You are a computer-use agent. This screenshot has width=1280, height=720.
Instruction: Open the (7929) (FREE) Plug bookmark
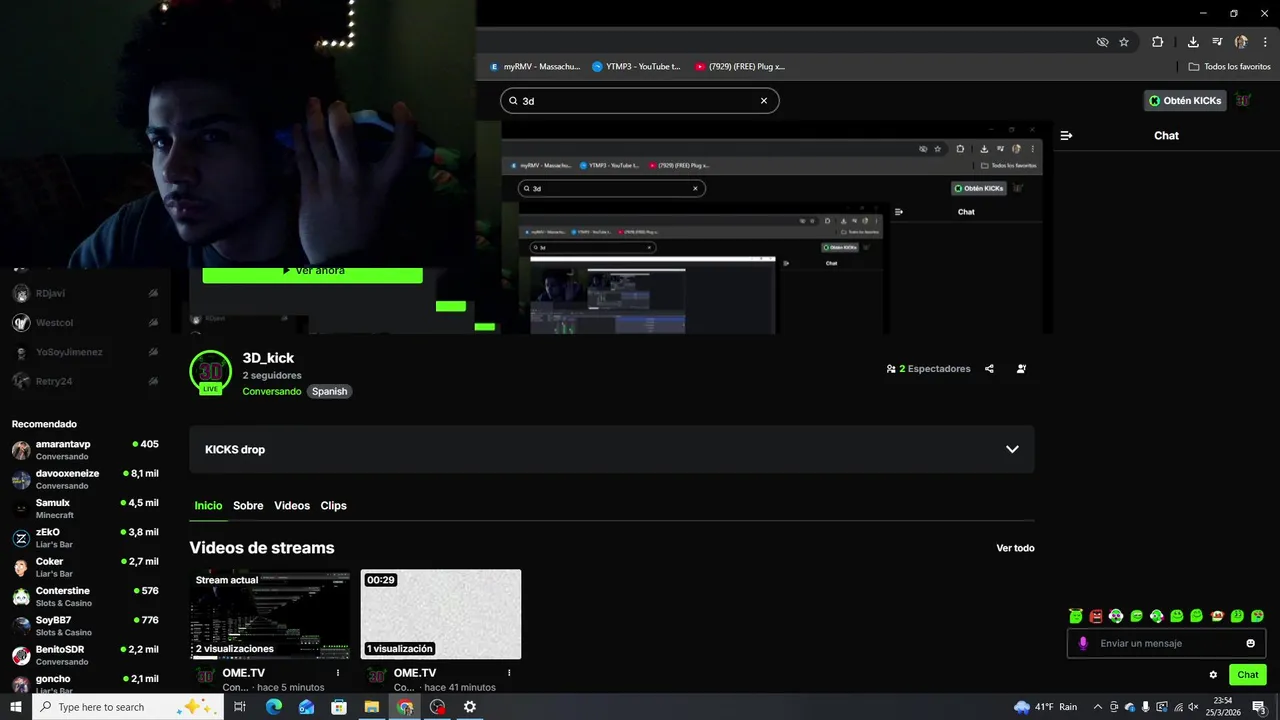tap(740, 67)
